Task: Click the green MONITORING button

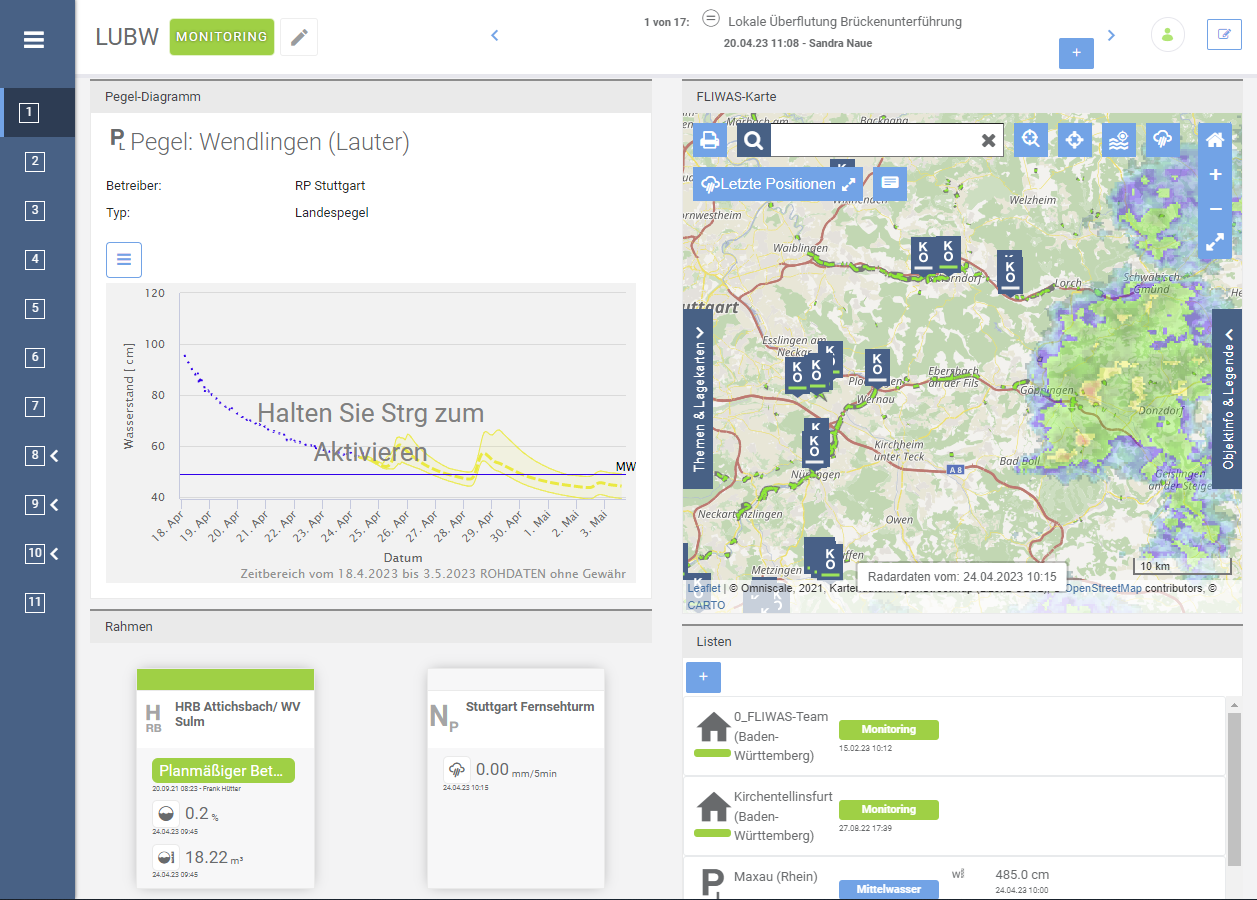Action: (x=222, y=37)
